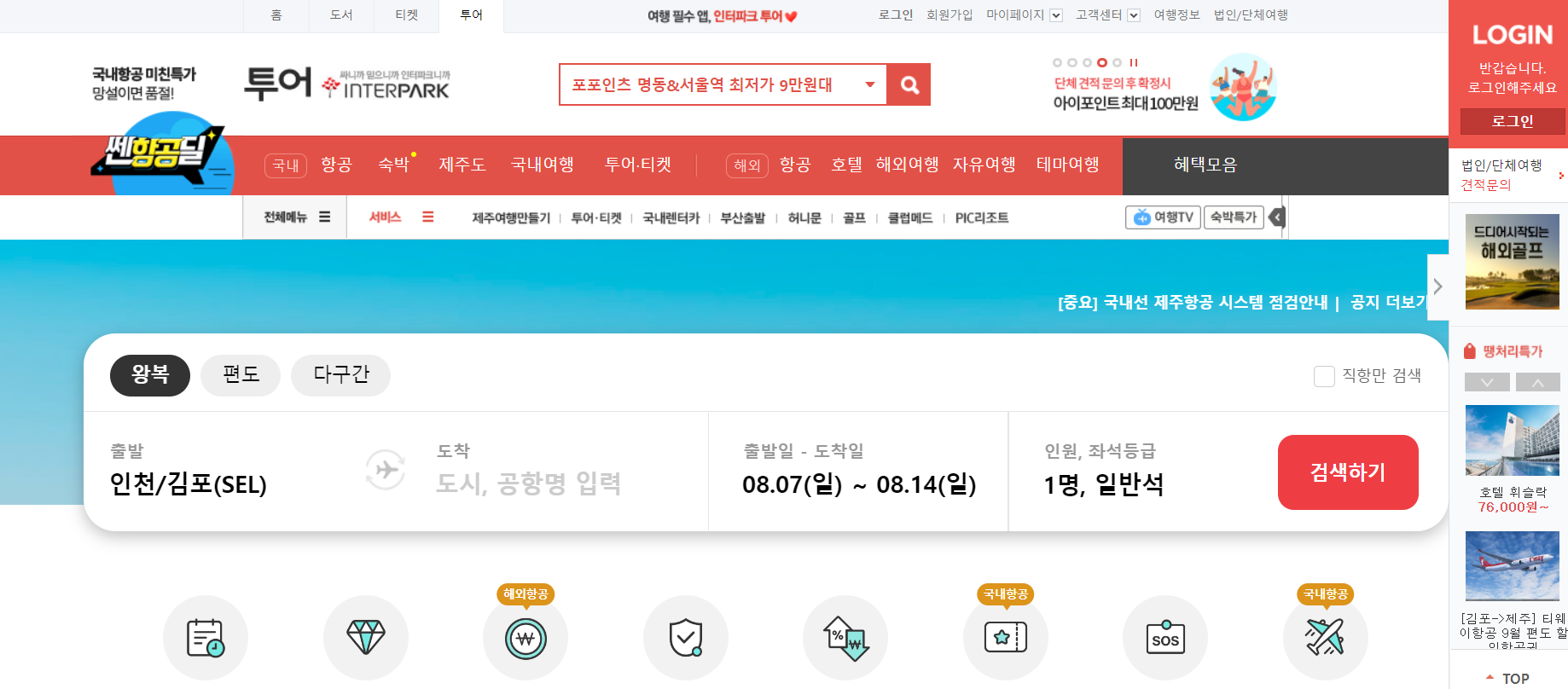Open the percent price drop icon
The image size is (1568, 689).
pyautogui.click(x=845, y=638)
